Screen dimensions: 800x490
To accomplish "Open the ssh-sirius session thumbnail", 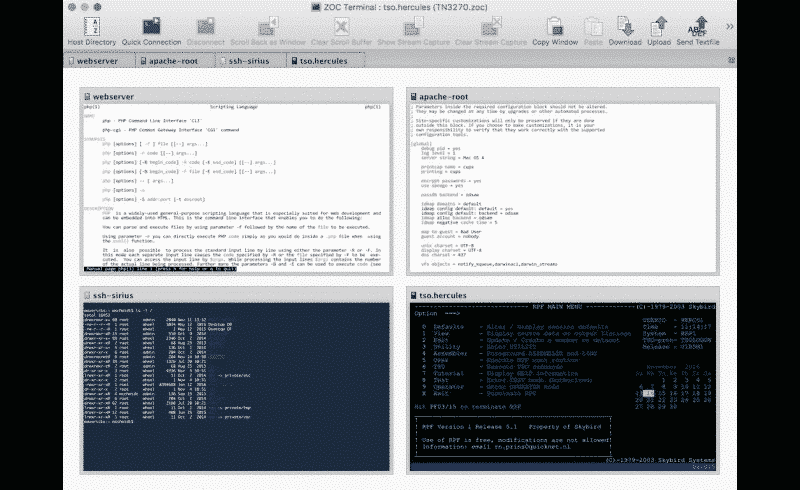I will pos(236,380).
